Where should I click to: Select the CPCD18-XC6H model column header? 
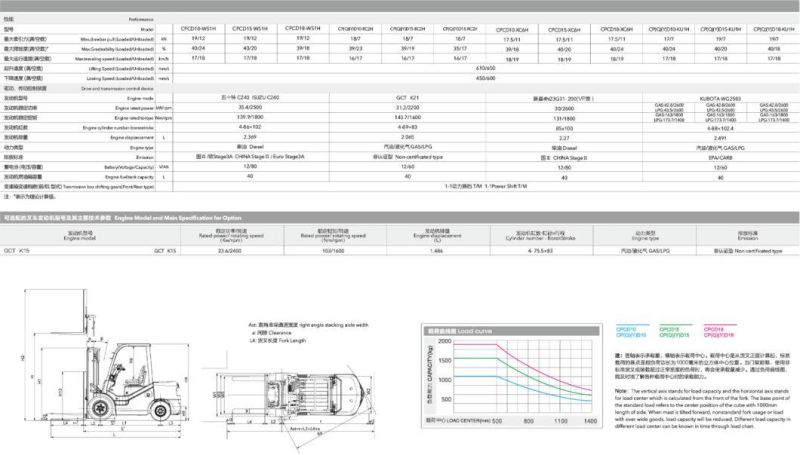click(616, 30)
